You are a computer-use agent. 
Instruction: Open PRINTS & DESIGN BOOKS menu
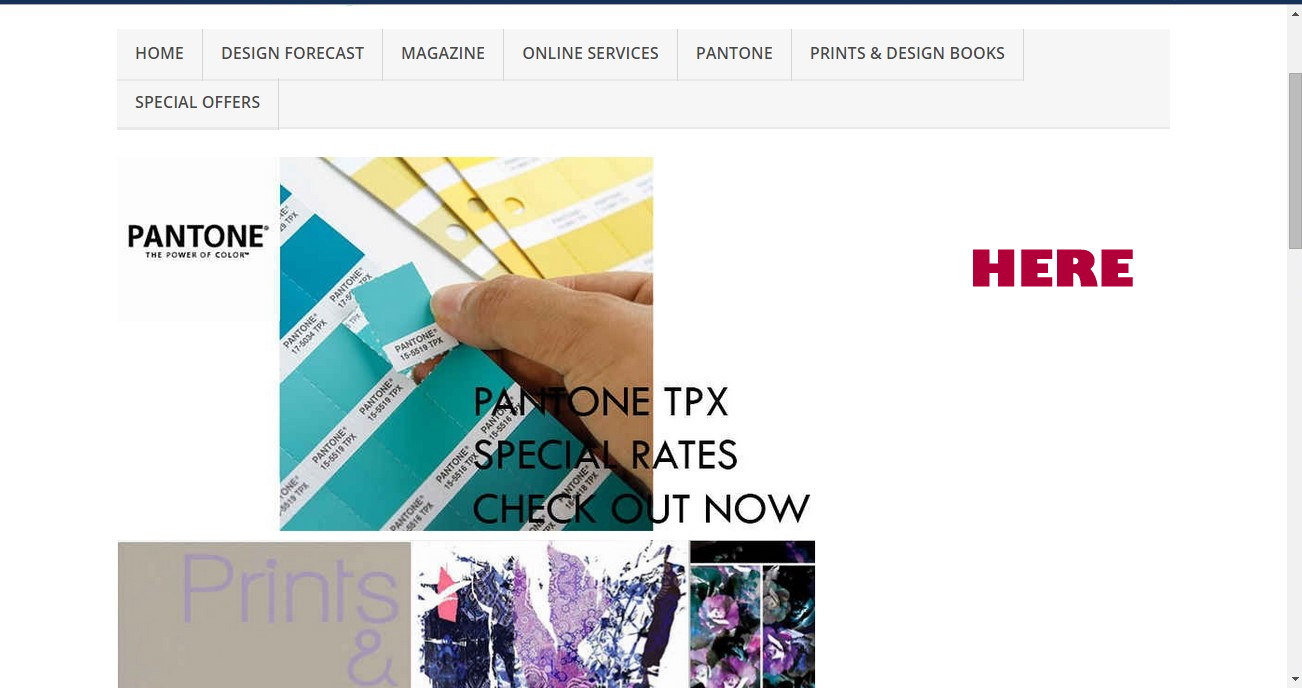click(x=907, y=54)
